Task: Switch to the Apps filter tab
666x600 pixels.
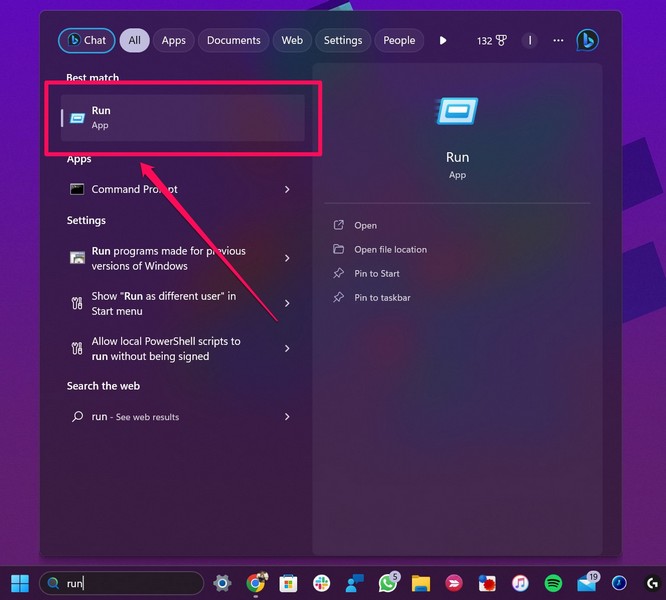Action: click(174, 41)
